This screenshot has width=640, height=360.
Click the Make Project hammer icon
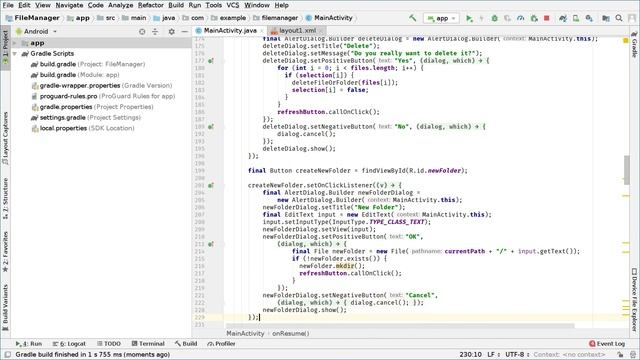coord(413,18)
